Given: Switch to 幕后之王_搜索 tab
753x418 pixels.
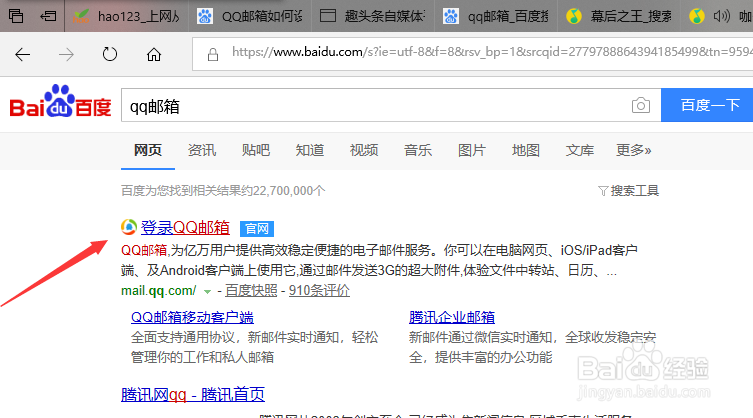Looking at the screenshot, I should pos(619,16).
